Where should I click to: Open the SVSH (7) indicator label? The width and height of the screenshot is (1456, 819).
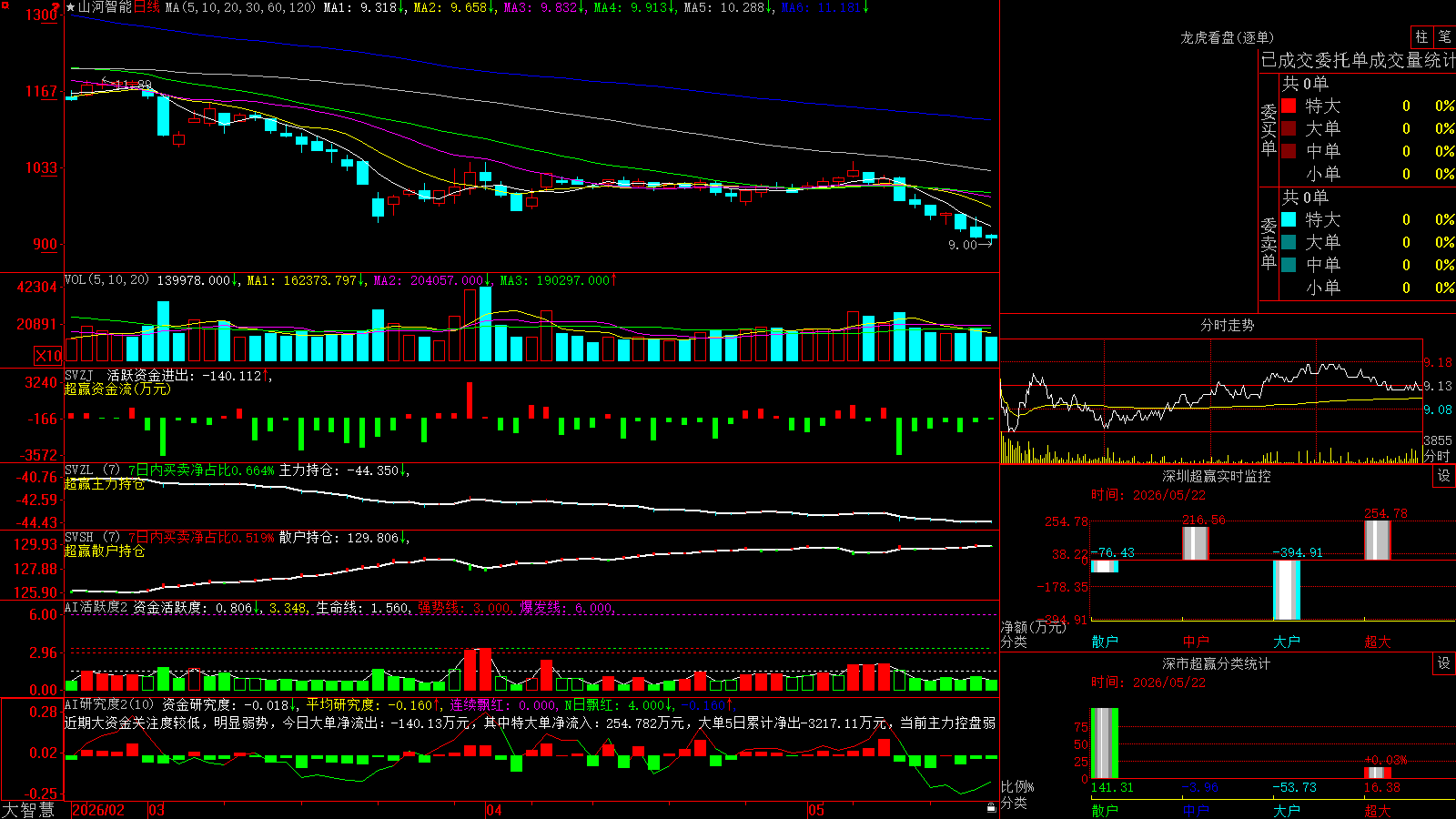92,538
